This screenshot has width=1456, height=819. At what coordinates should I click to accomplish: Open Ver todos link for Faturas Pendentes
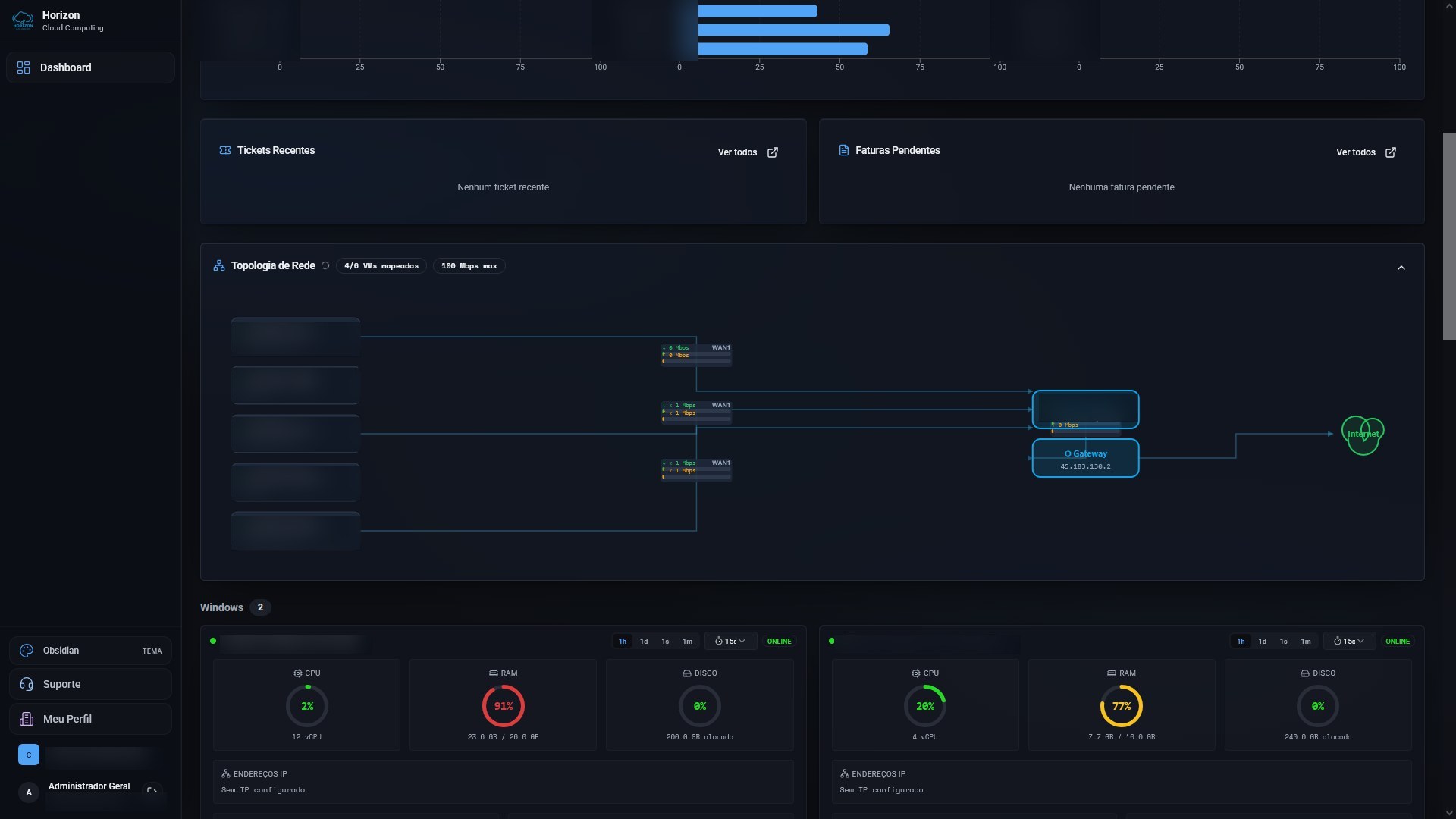pyautogui.click(x=1355, y=152)
